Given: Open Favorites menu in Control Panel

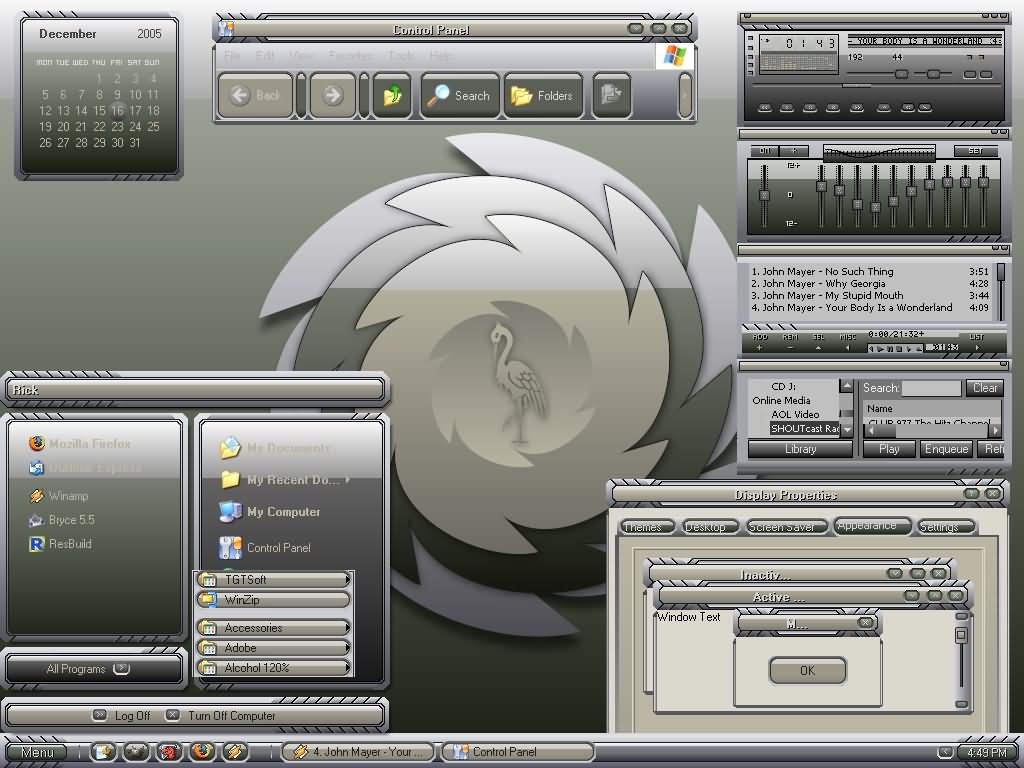Looking at the screenshot, I should [x=349, y=56].
